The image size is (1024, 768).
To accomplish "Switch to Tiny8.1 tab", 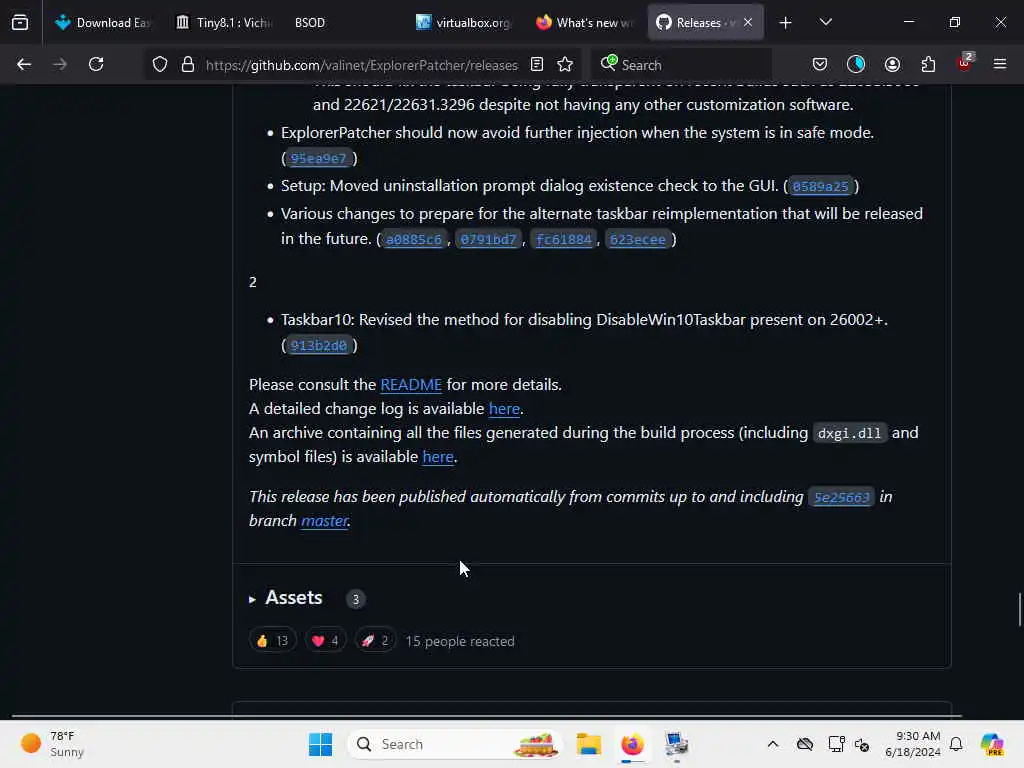I will [224, 22].
